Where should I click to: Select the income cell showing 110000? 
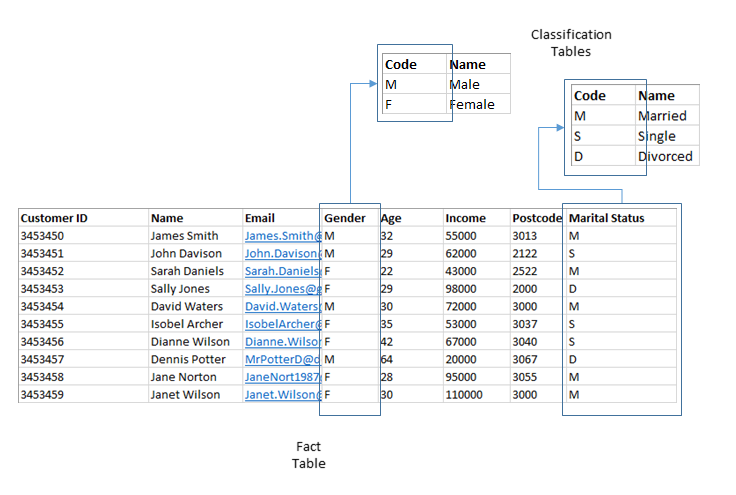[464, 394]
